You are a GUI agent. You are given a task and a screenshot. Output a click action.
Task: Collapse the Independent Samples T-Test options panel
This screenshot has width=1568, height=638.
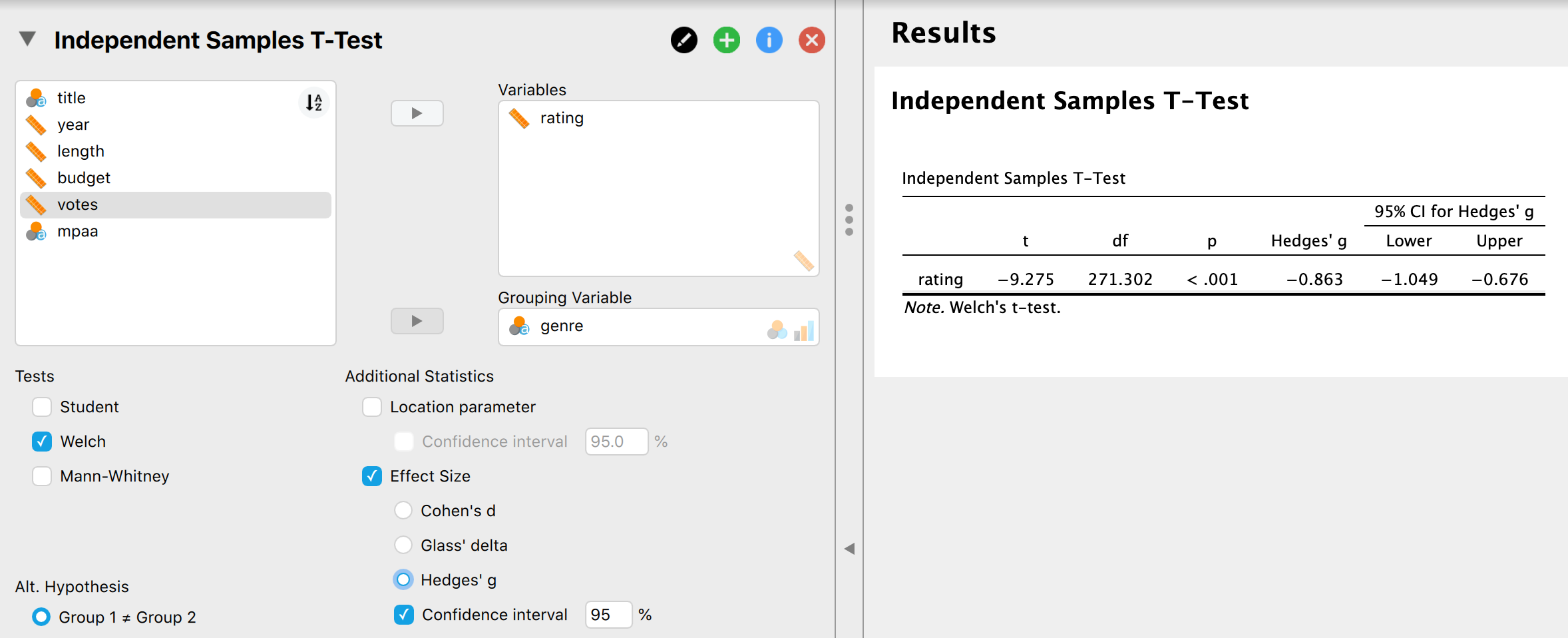(x=28, y=39)
